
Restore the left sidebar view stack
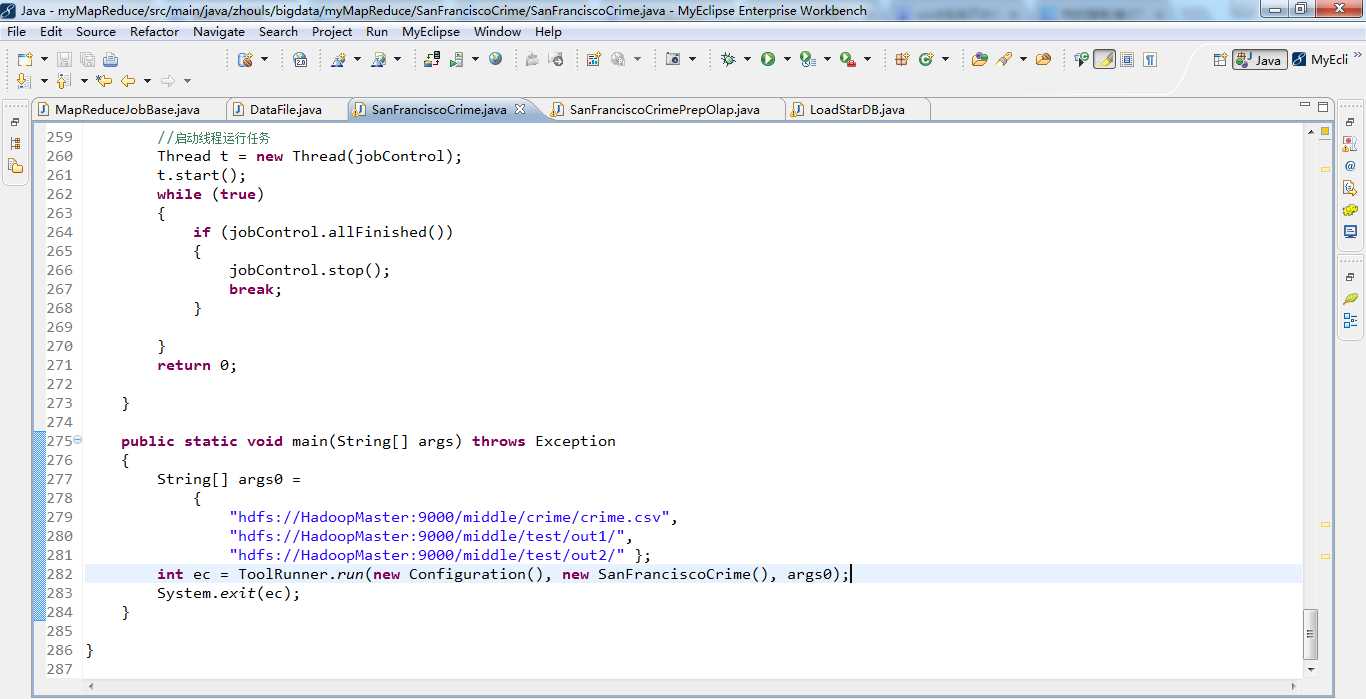click(15, 122)
